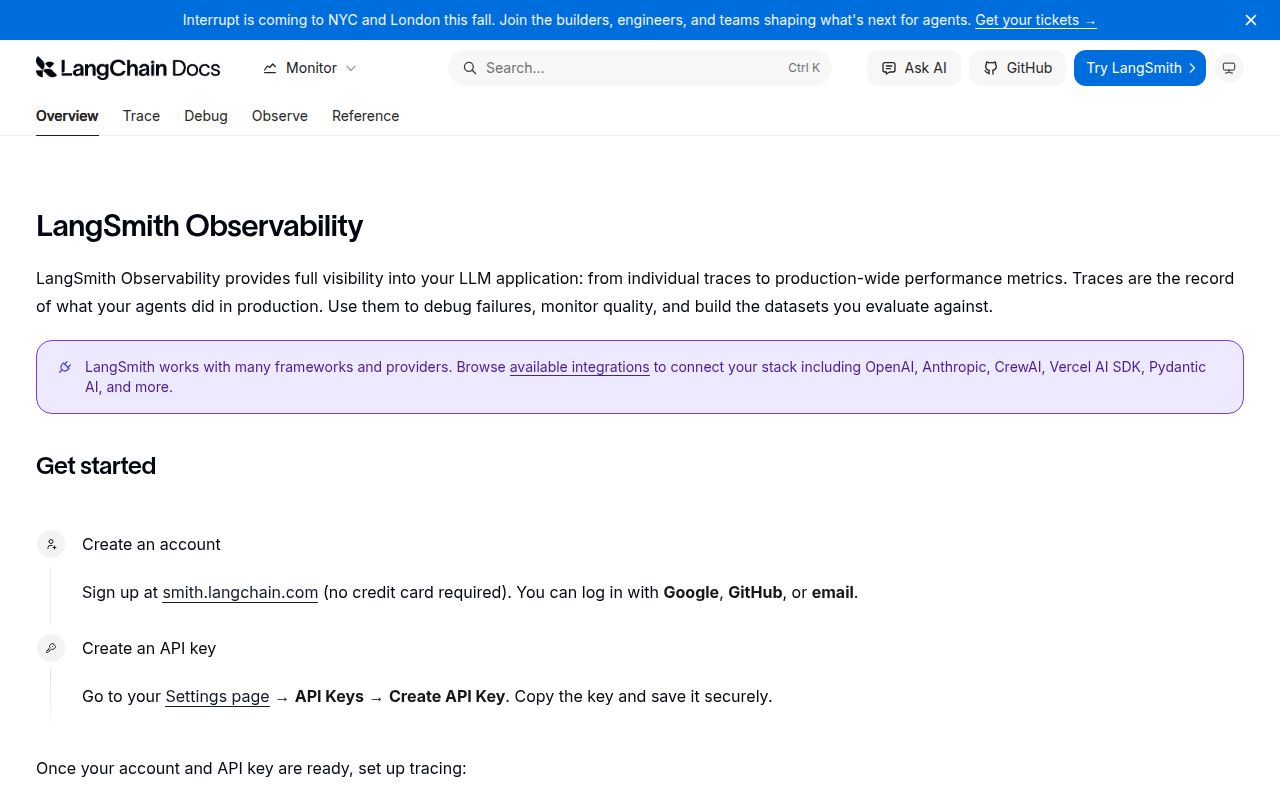Toggle the theme mode monitor icon

1230,68
